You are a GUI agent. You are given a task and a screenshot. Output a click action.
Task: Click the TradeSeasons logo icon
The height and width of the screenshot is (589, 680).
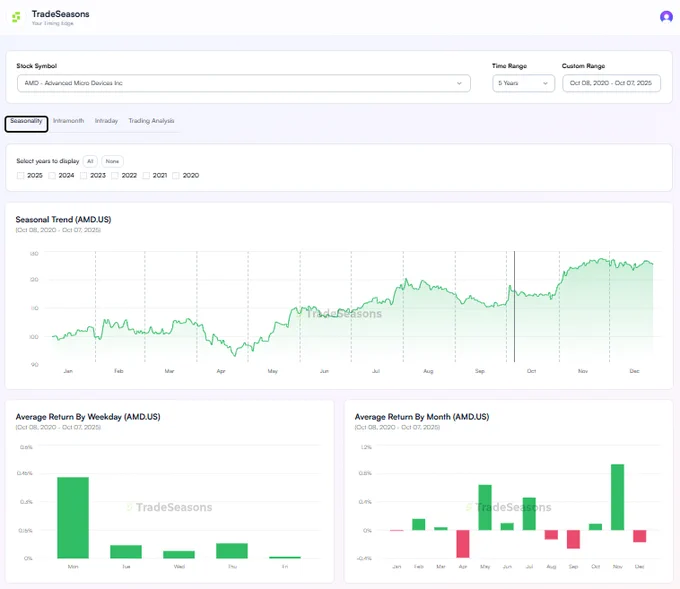point(16,17)
